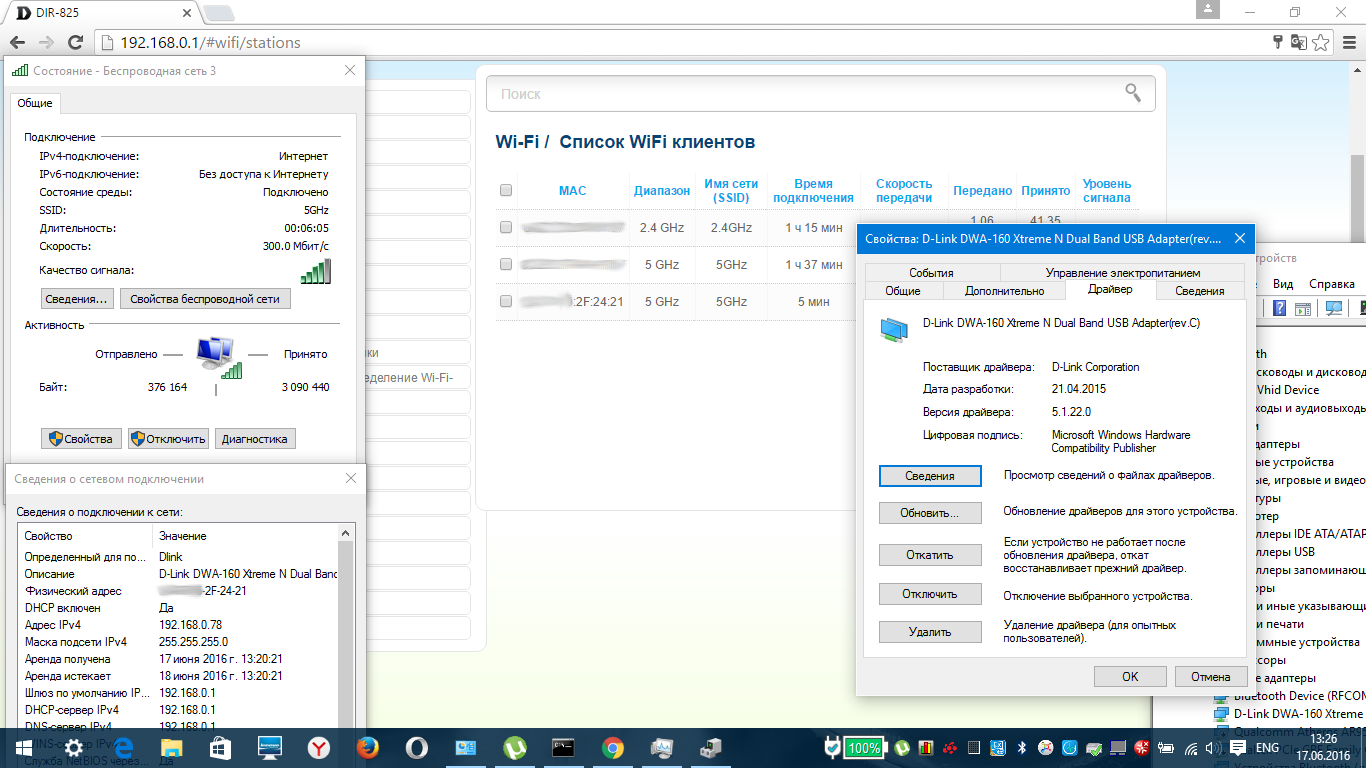Click the browser address bar URL
This screenshot has width=1366, height=768.
click(x=210, y=43)
